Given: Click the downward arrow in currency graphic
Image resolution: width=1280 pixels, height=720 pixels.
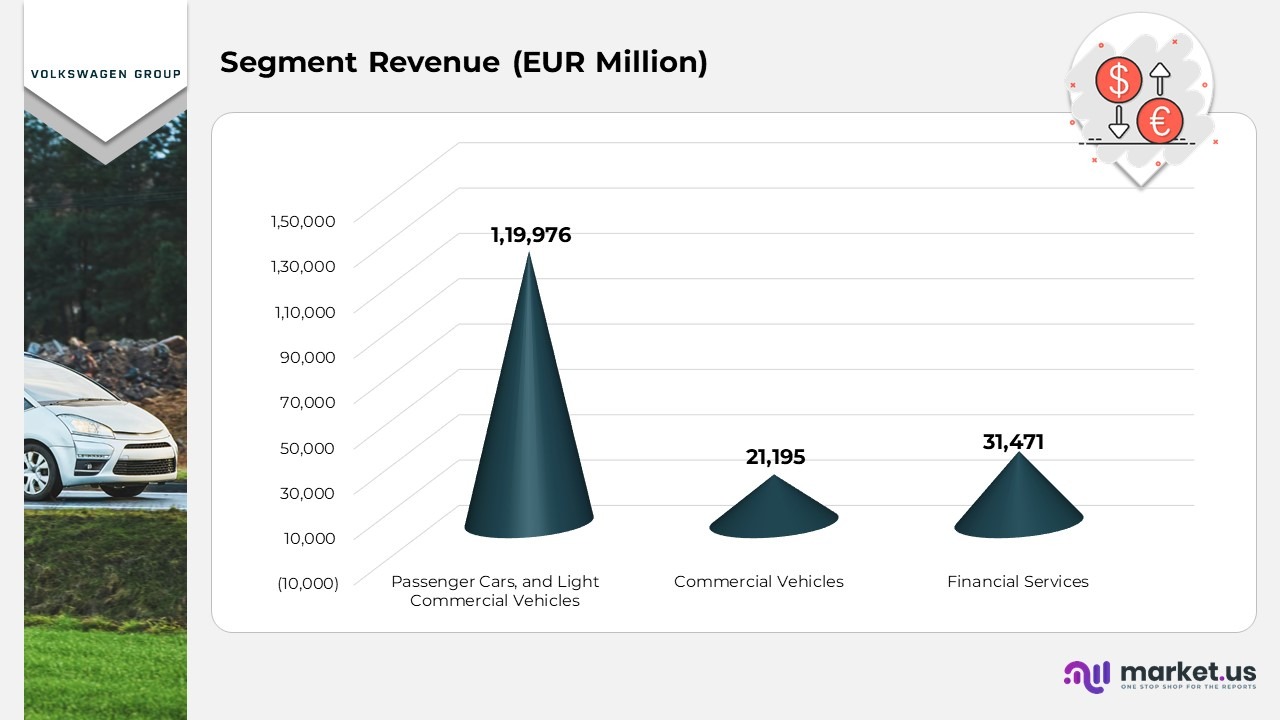Looking at the screenshot, I should pyautogui.click(x=1118, y=122).
